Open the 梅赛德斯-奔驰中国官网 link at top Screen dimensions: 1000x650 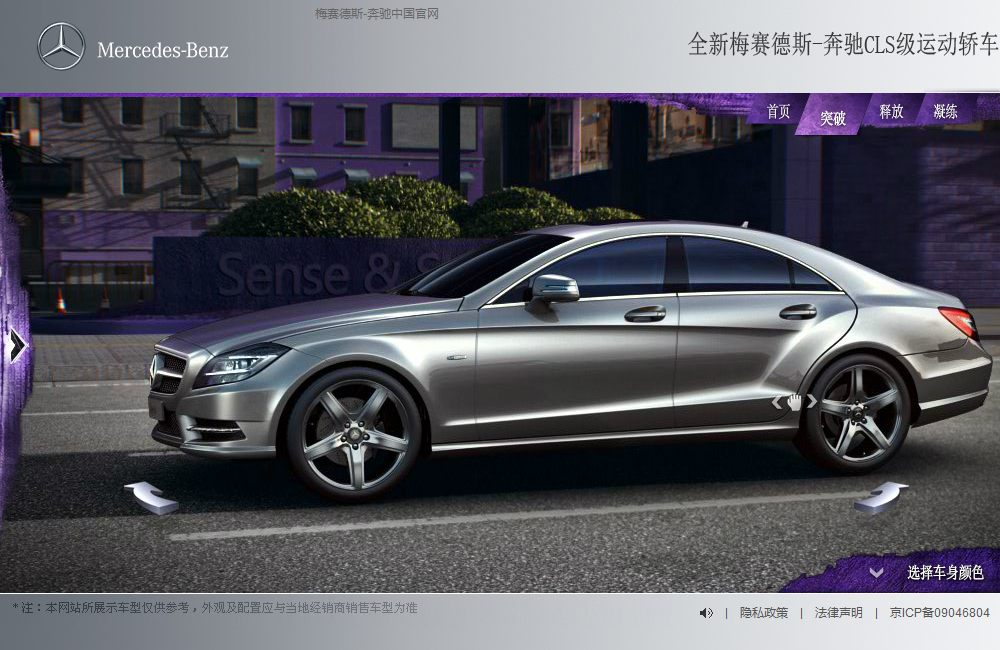pyautogui.click(x=377, y=14)
